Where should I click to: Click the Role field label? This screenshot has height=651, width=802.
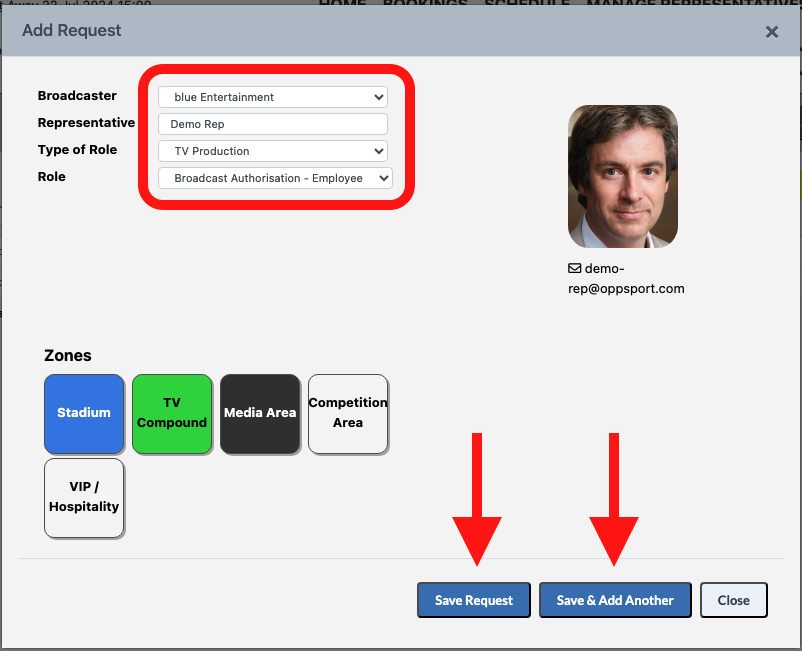coord(52,177)
